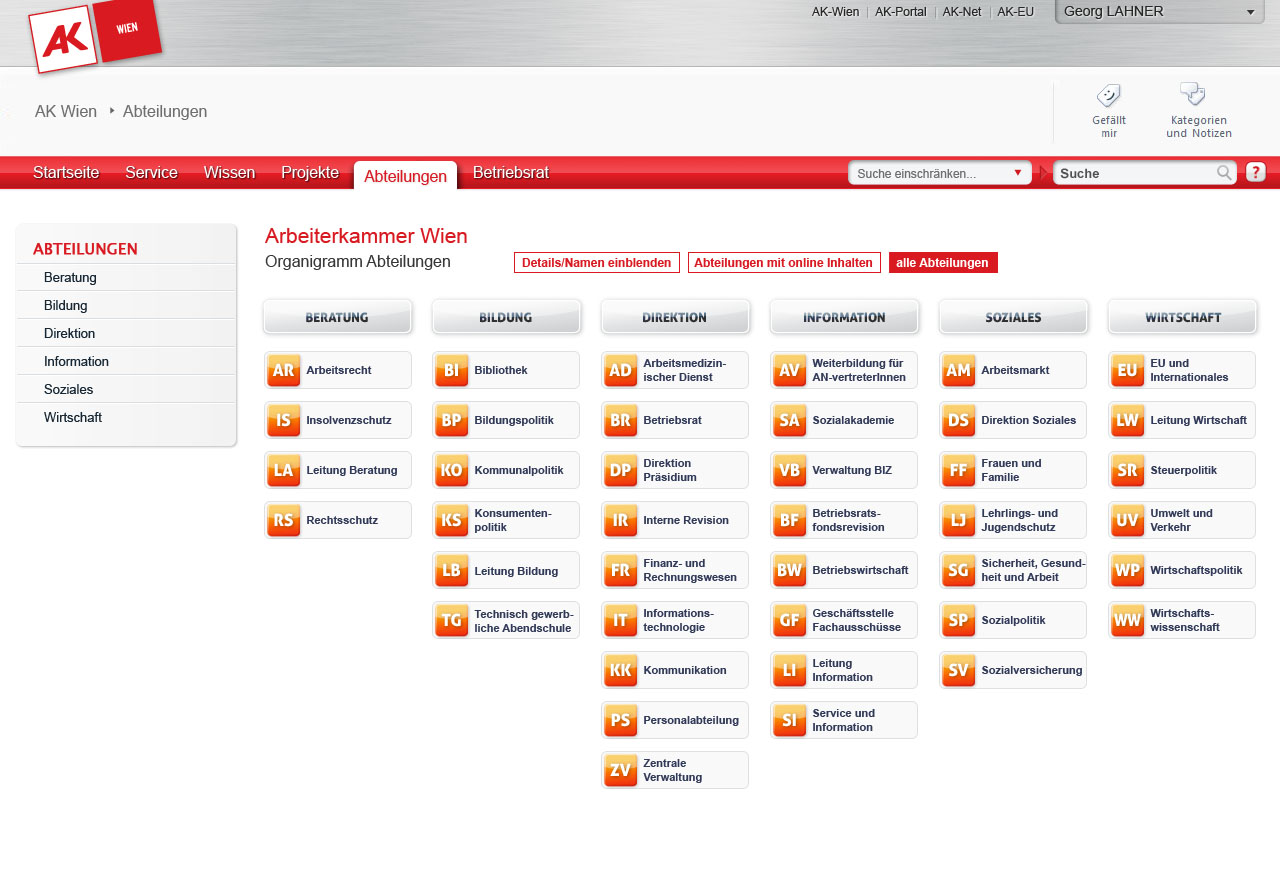Open the LA Leitung Beratung icon
Image resolution: width=1280 pixels, height=880 pixels.
284,470
